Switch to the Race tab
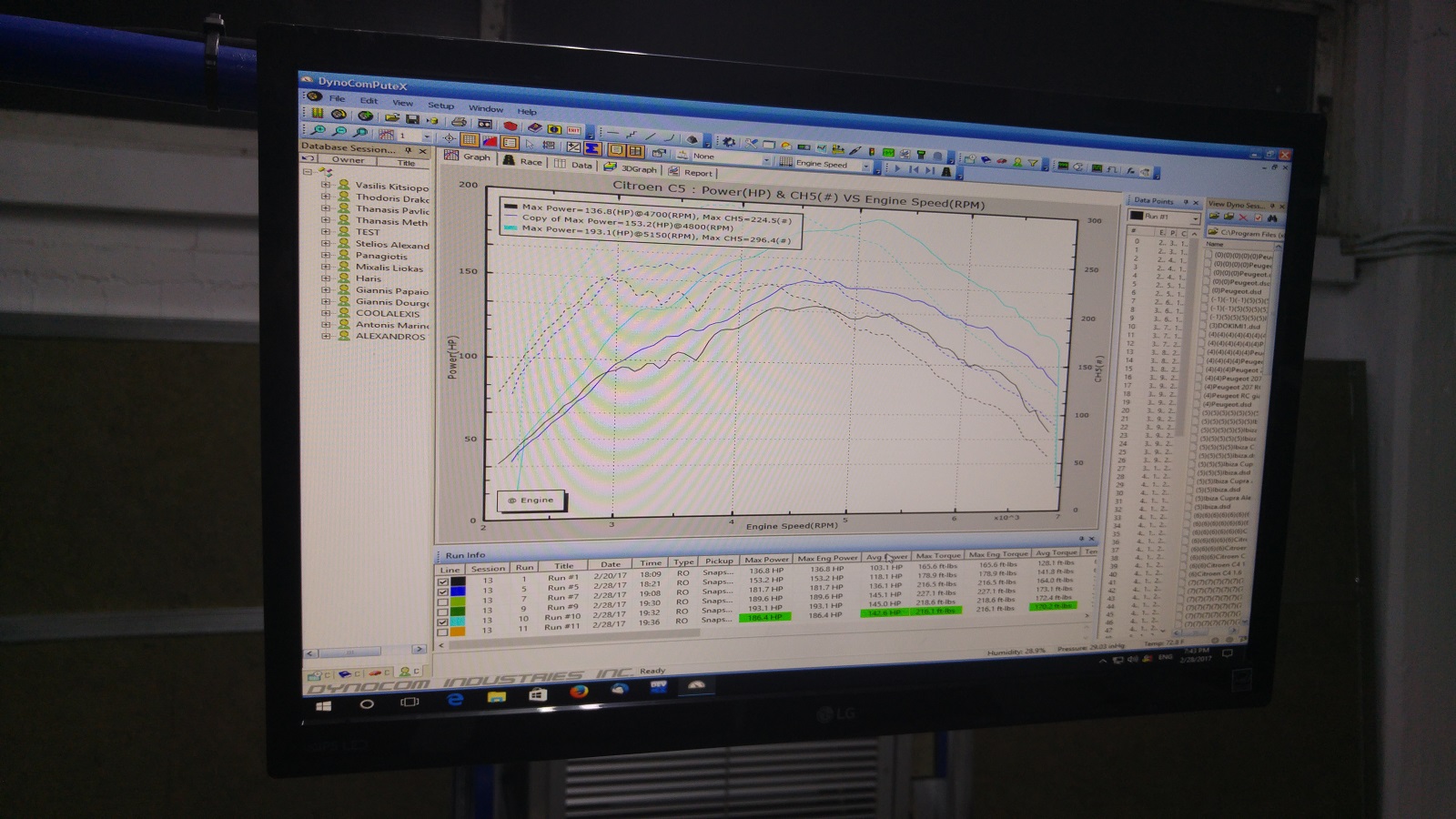 [x=523, y=161]
